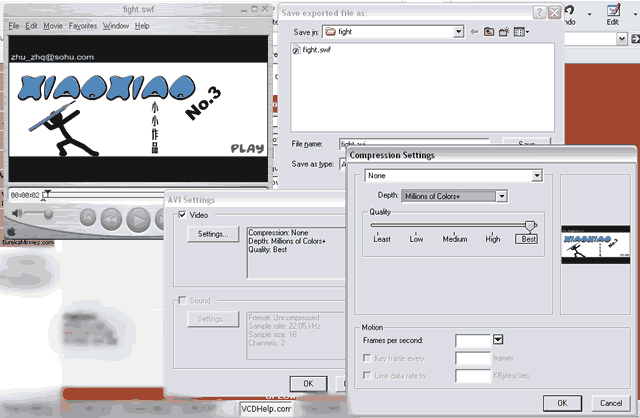
Task: Click the Up One Level folder icon
Action: click(x=489, y=31)
